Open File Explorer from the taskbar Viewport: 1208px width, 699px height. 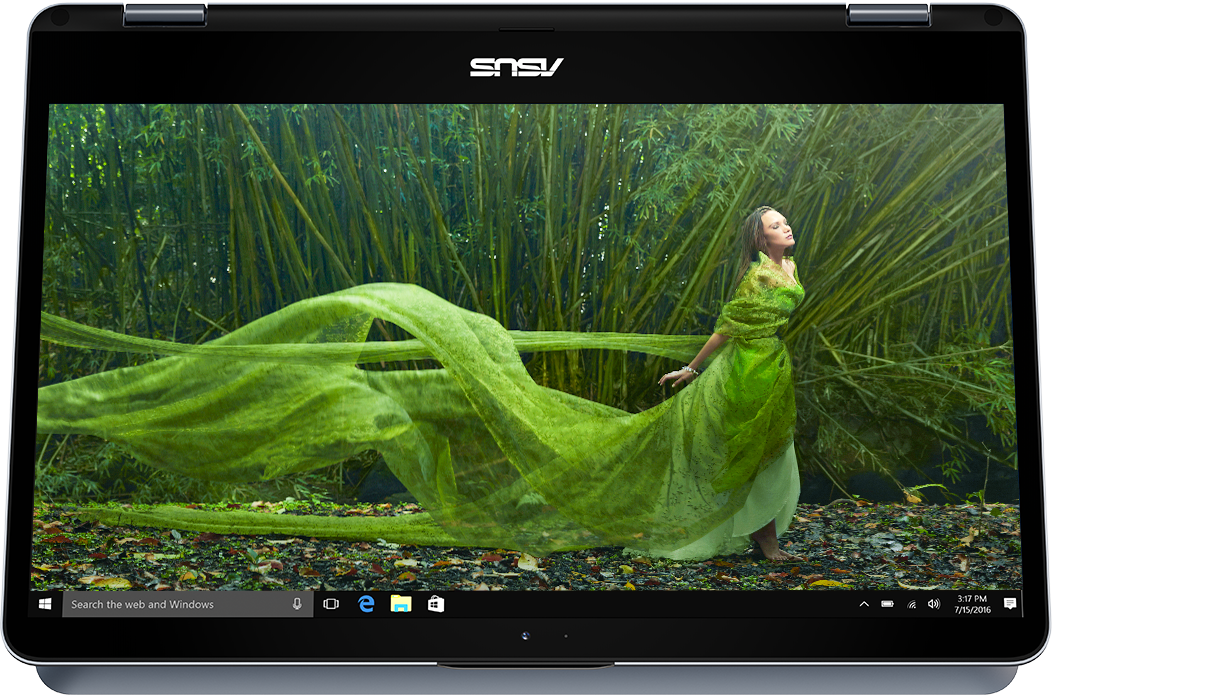pyautogui.click(x=401, y=604)
